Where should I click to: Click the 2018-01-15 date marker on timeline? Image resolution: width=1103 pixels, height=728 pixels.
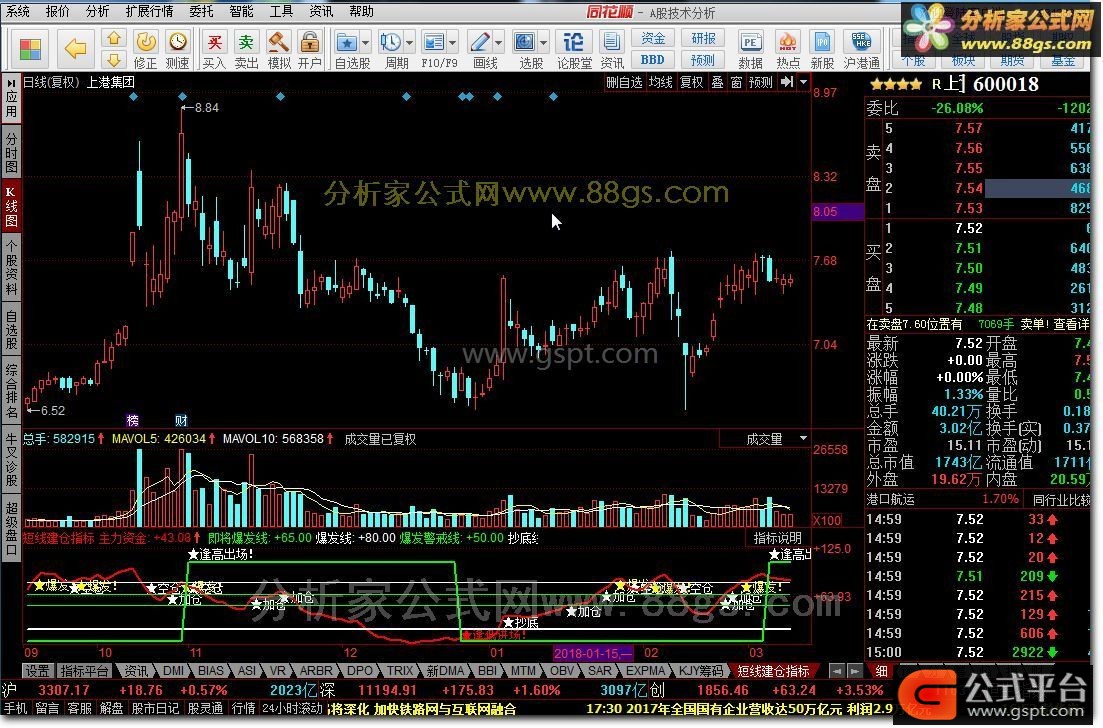[593, 653]
